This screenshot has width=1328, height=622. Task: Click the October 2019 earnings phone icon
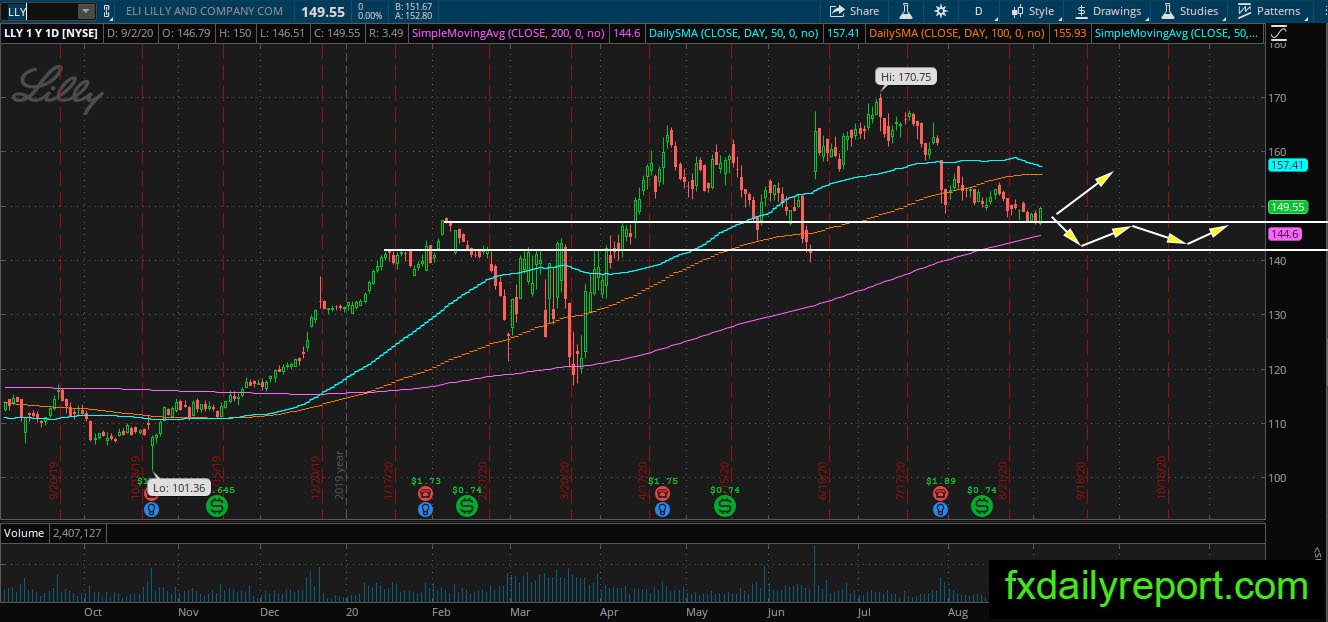pos(151,493)
